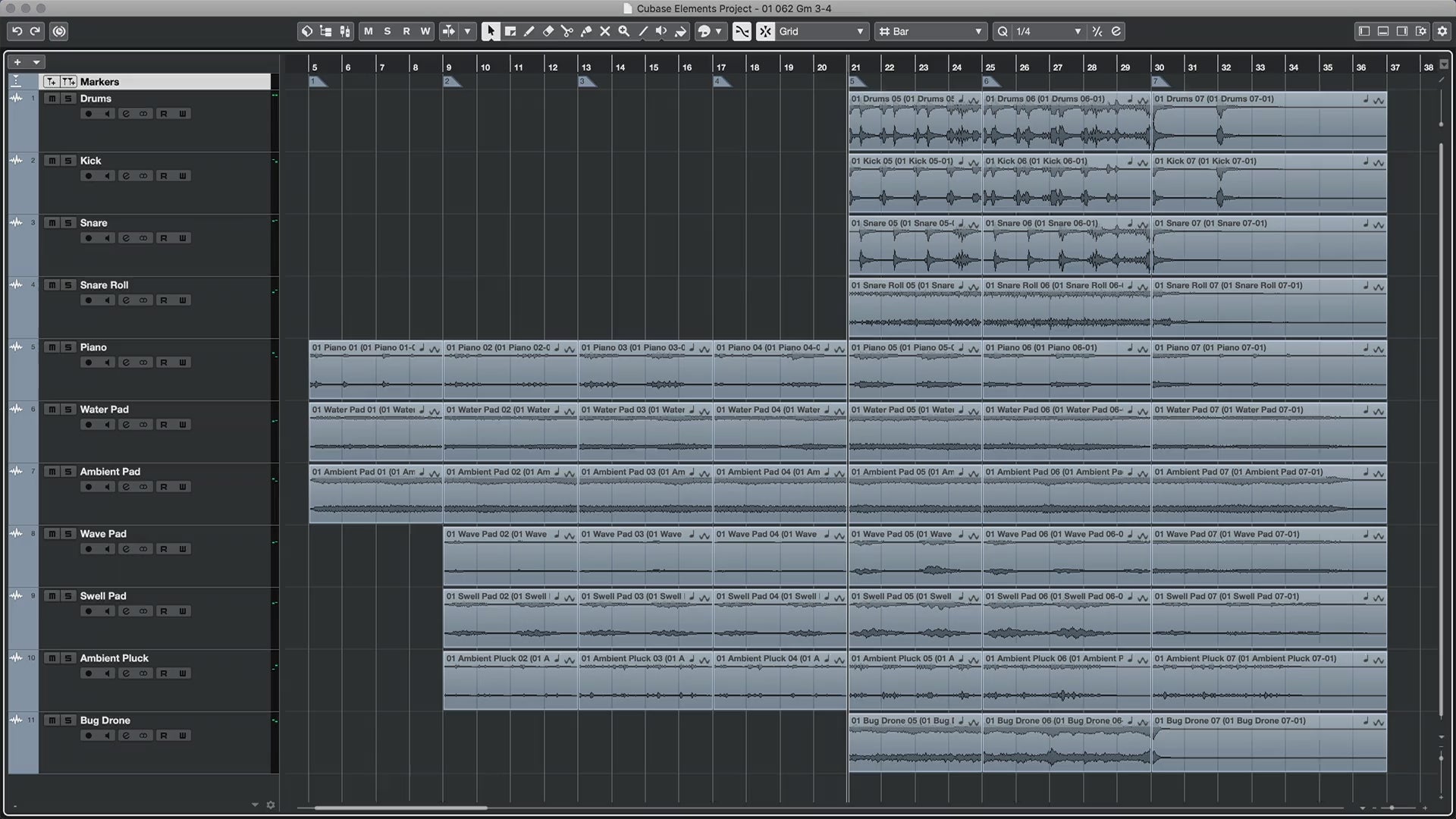Click Add Marker button on Markers track
The image size is (1456, 819).
(x=51, y=81)
